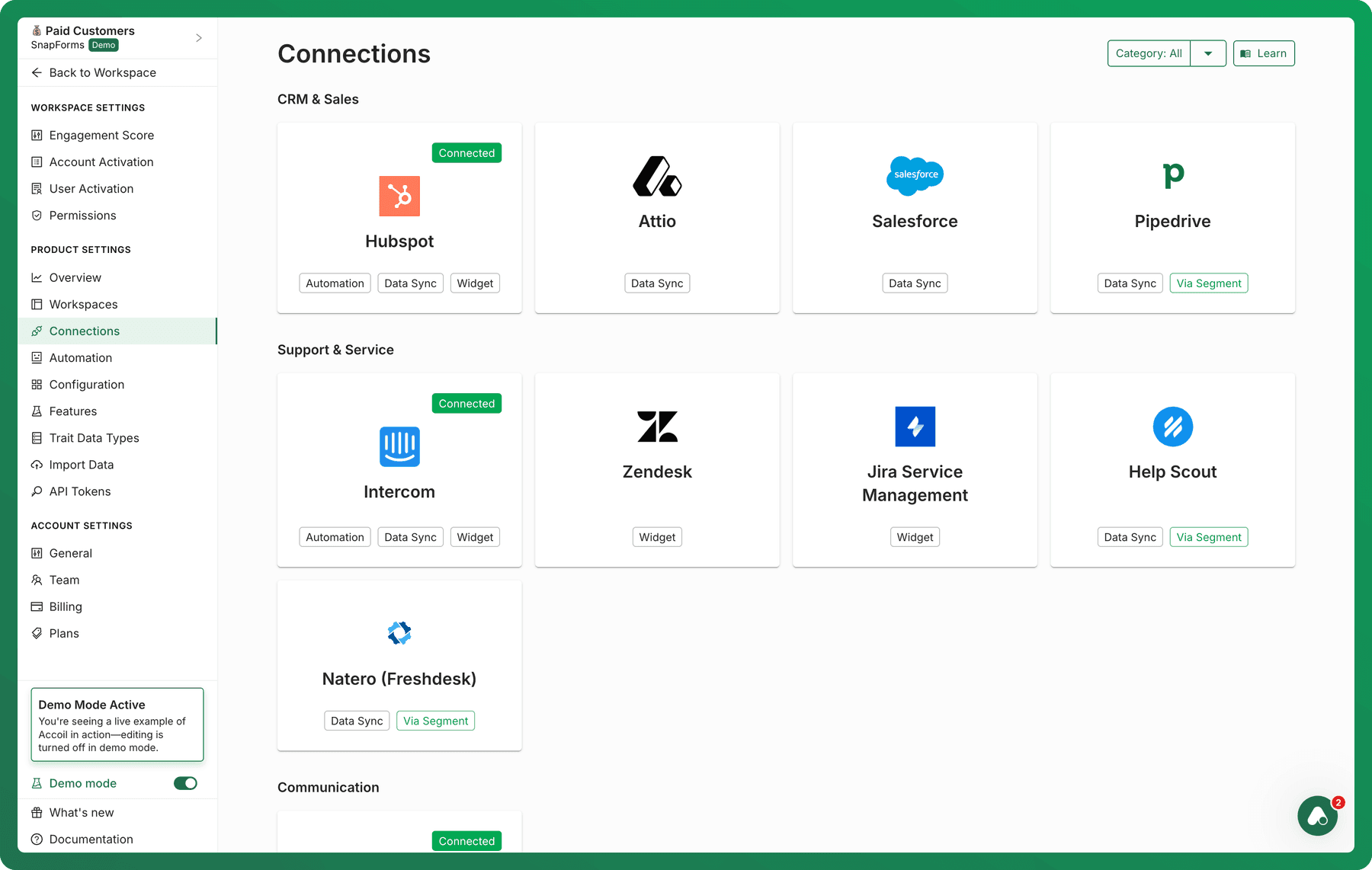1372x870 pixels.
Task: Click the Automation sidebar icon
Action: [x=37, y=357]
